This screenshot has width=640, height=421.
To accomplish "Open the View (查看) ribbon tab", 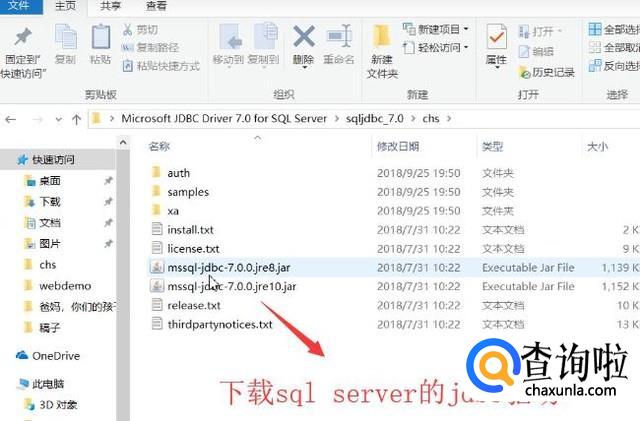I will tap(156, 6).
